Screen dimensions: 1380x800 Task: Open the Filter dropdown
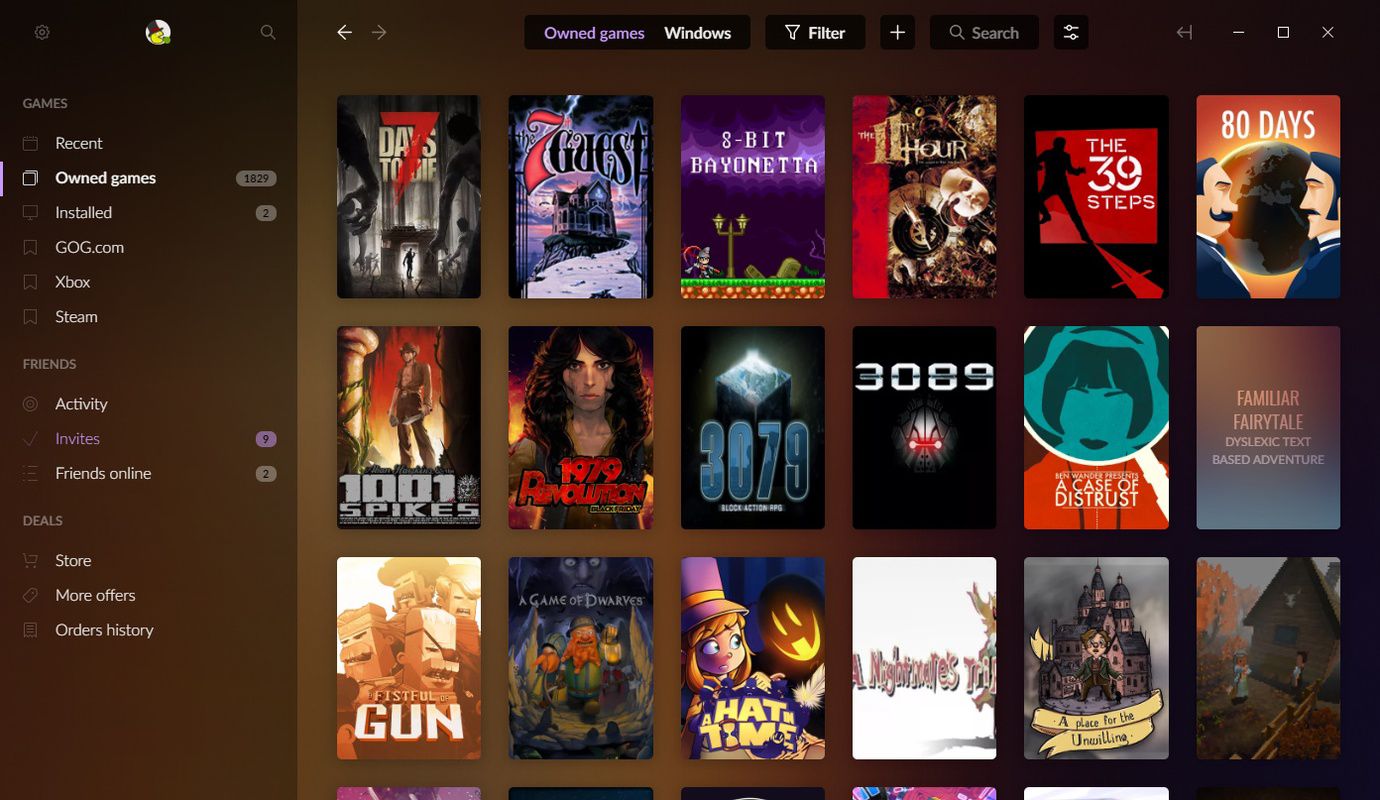(x=815, y=32)
